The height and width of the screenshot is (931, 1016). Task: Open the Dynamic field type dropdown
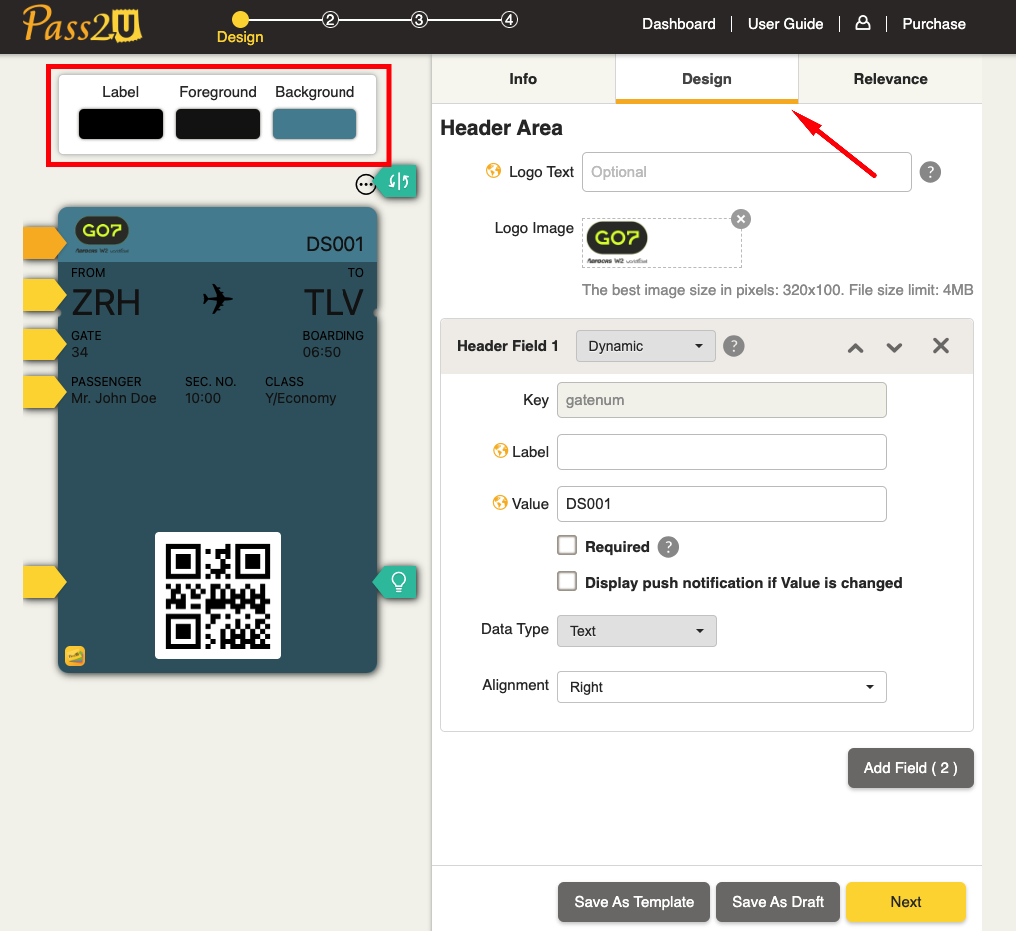click(645, 345)
